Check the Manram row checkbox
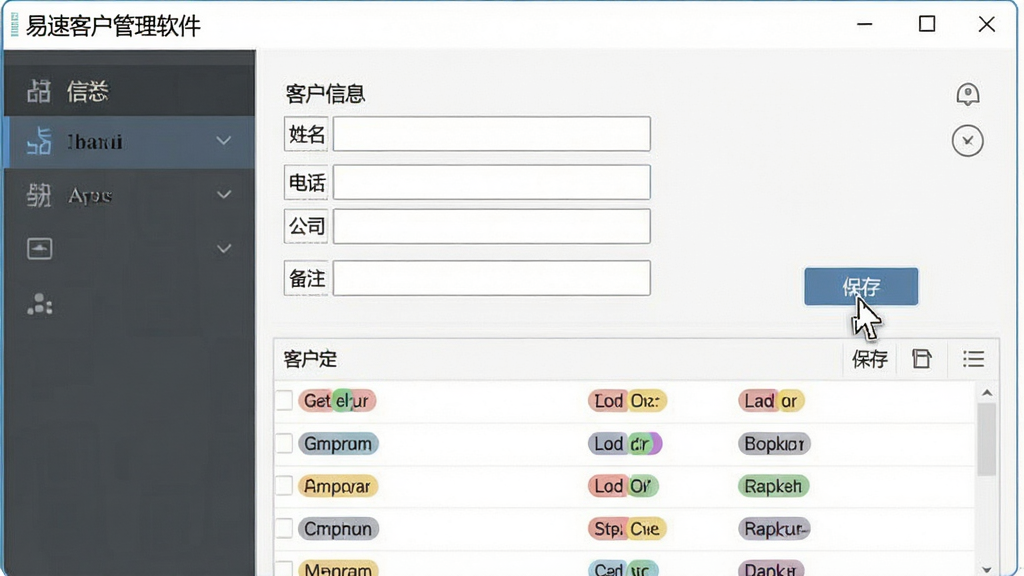The width and height of the screenshot is (1024, 576). [x=284, y=569]
